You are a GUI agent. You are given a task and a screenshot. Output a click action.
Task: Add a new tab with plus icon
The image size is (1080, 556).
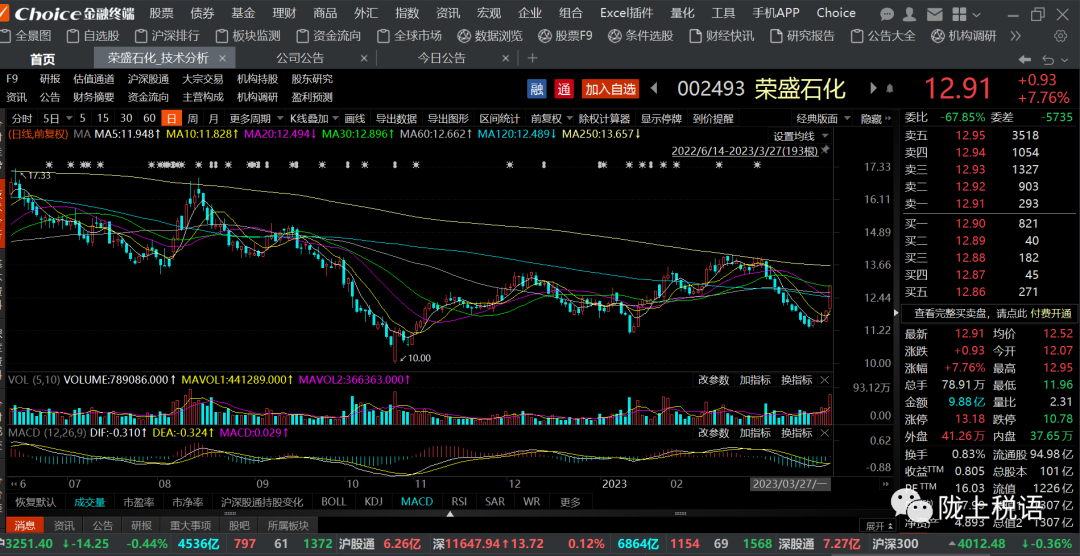[x=532, y=59]
